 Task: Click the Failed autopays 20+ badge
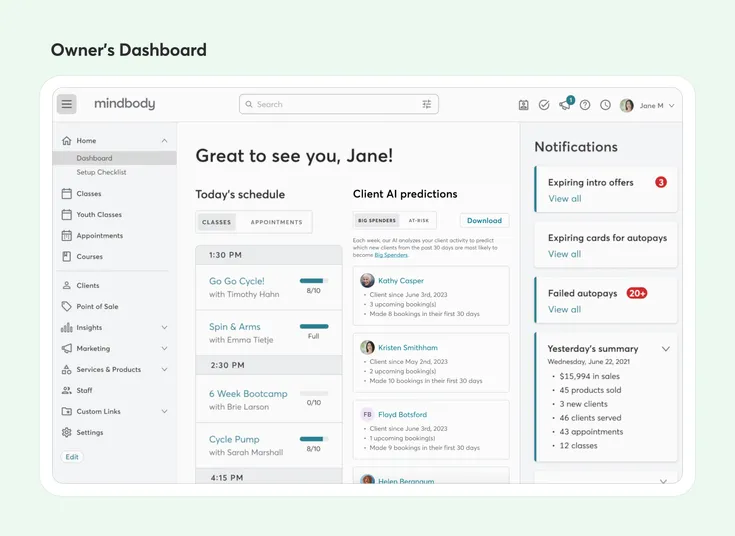(637, 293)
